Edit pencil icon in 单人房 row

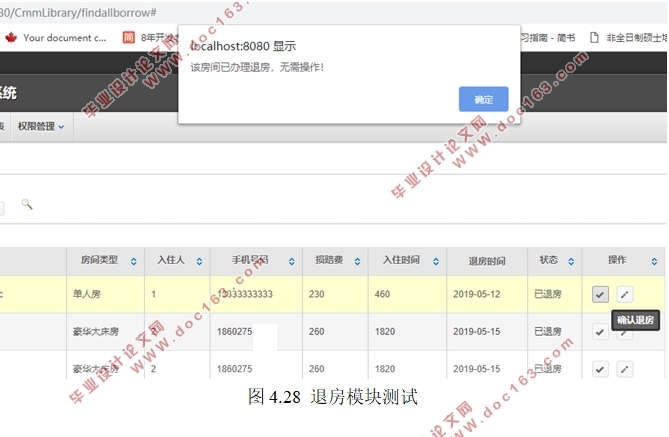[x=625, y=294]
